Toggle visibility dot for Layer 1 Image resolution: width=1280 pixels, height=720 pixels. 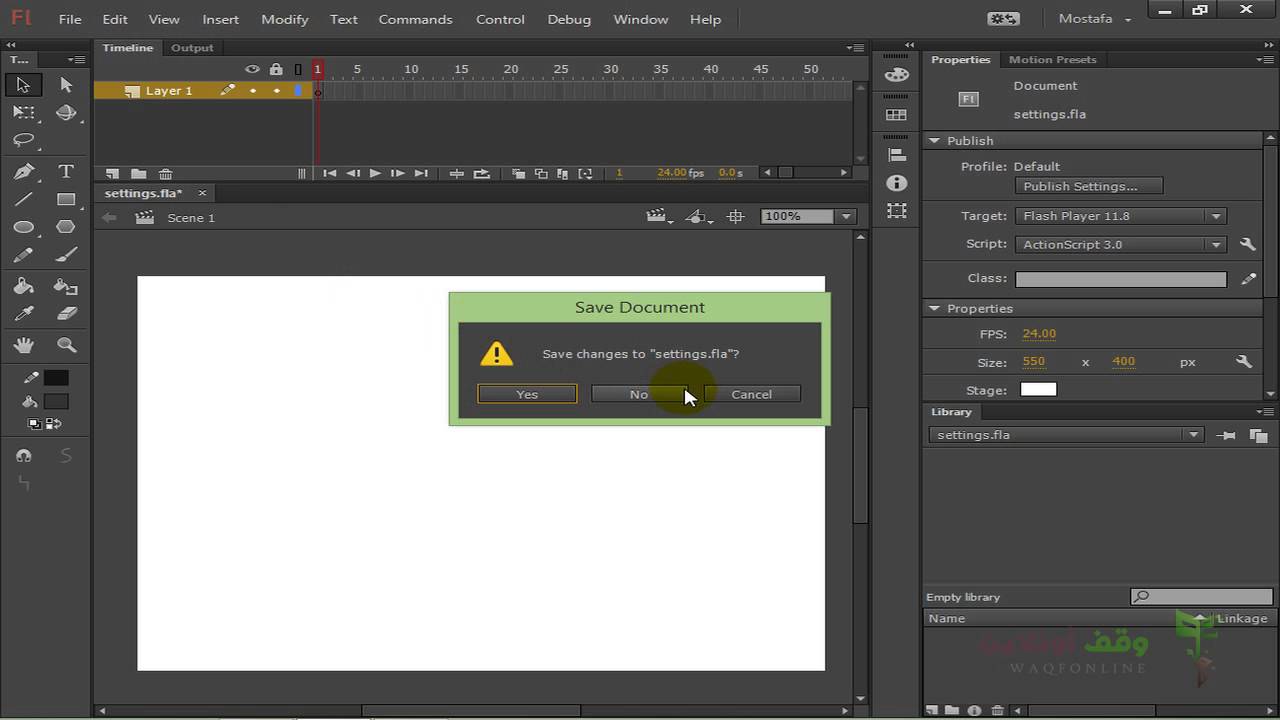pyautogui.click(x=253, y=91)
